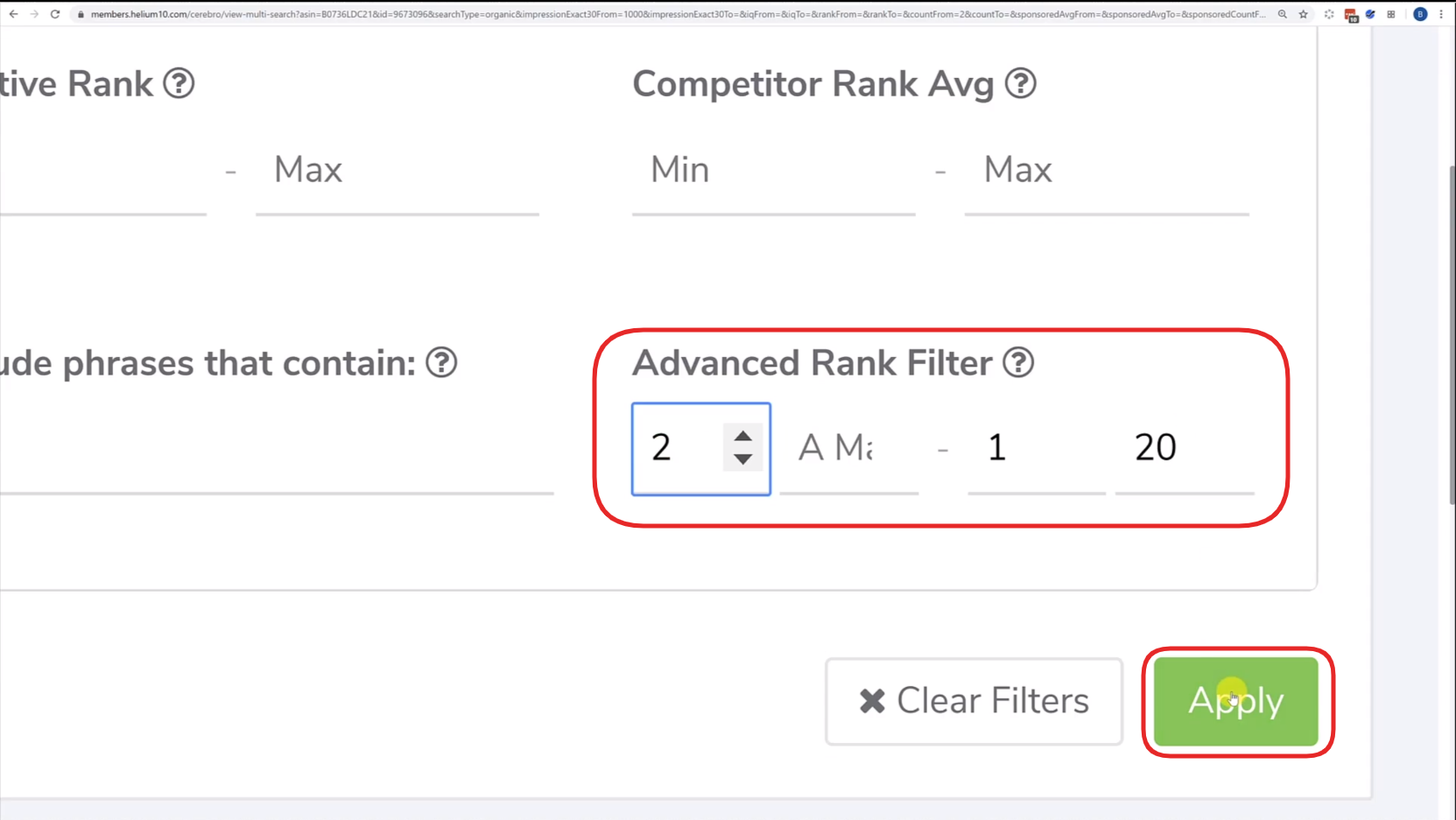The height and width of the screenshot is (820, 1456).
Task: Open the Chrome three-dot menu
Action: pyautogui.click(x=1442, y=14)
